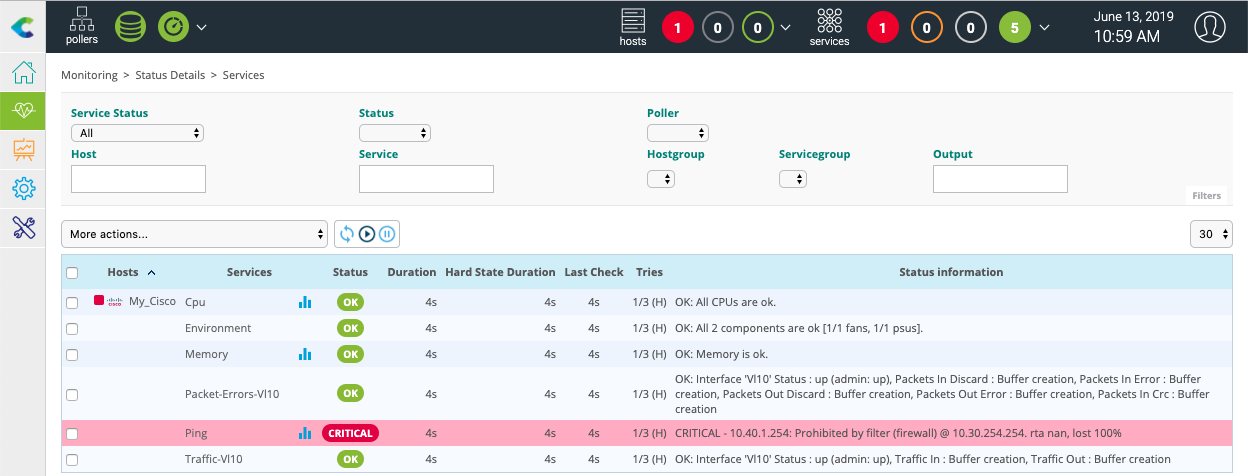Click the Status Details breadcrumb link

pyautogui.click(x=170, y=75)
